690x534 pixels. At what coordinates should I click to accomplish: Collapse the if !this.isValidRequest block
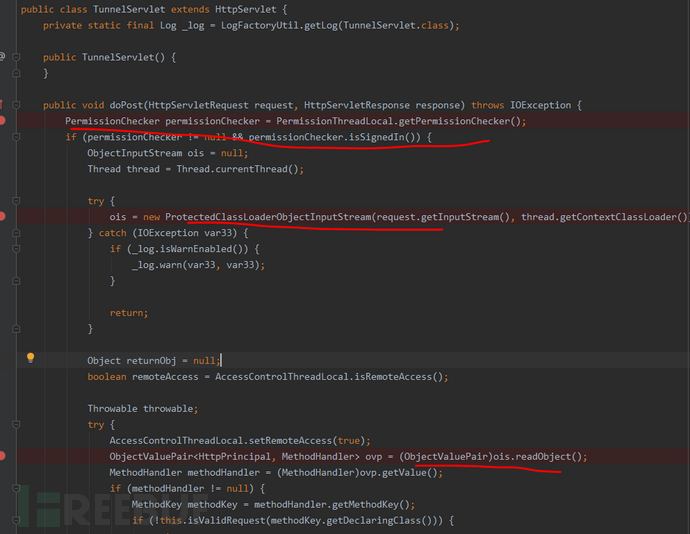16,520
